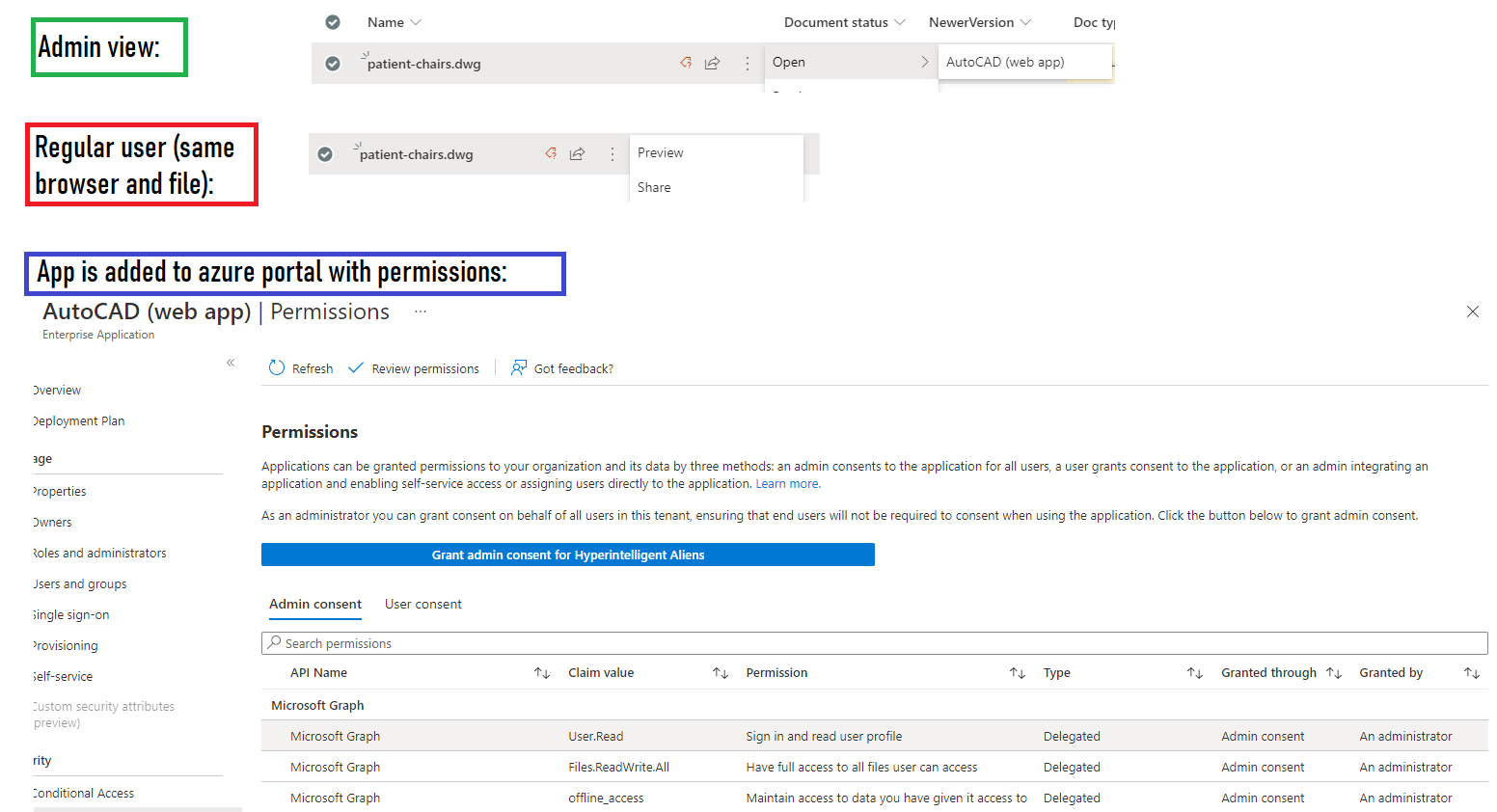Screen dimensions: 1497x812
Task: Expand the Open submenu chevron
Action: coord(924,61)
